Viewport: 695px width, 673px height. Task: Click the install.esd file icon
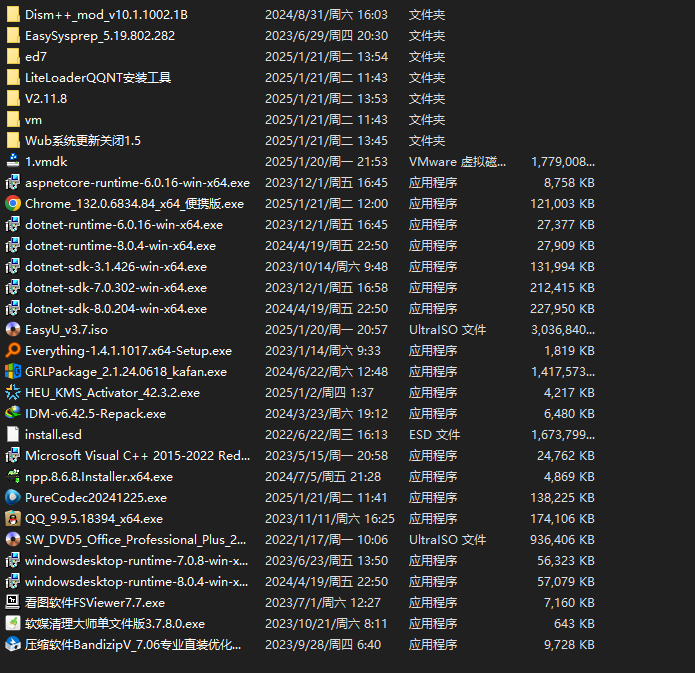coord(13,434)
